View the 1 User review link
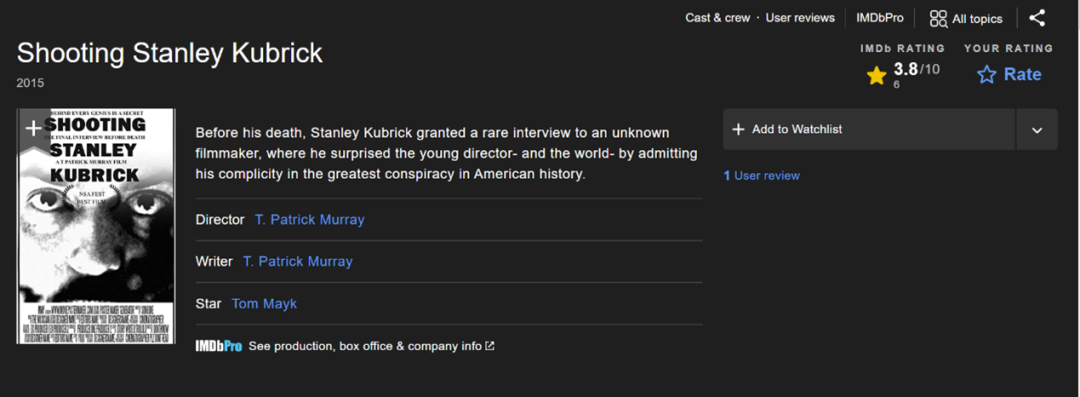1080x397 pixels. pos(761,176)
